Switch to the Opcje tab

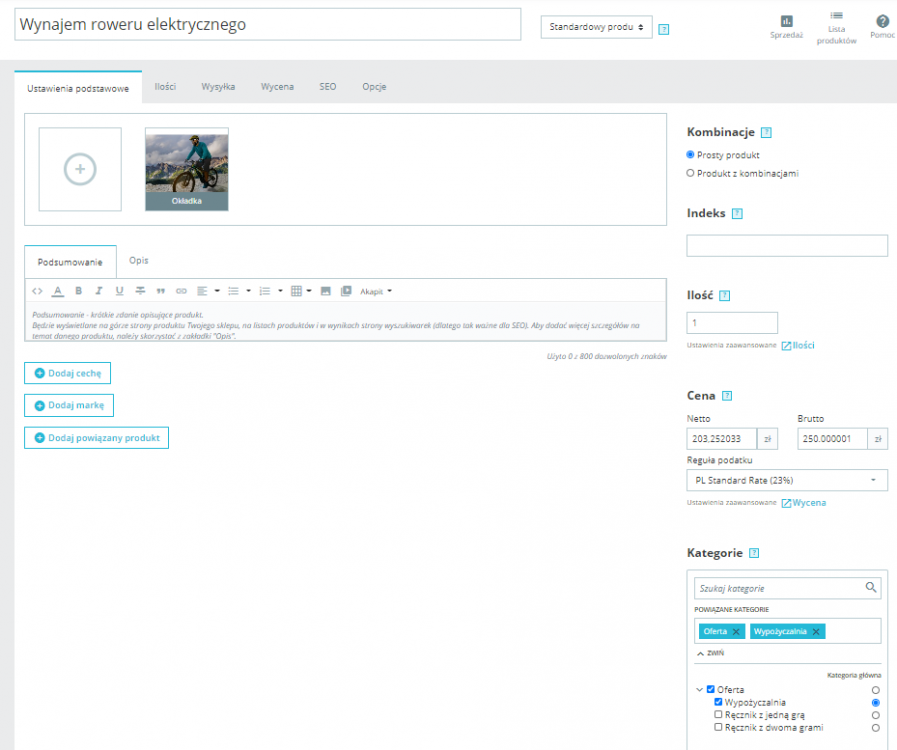(374, 87)
